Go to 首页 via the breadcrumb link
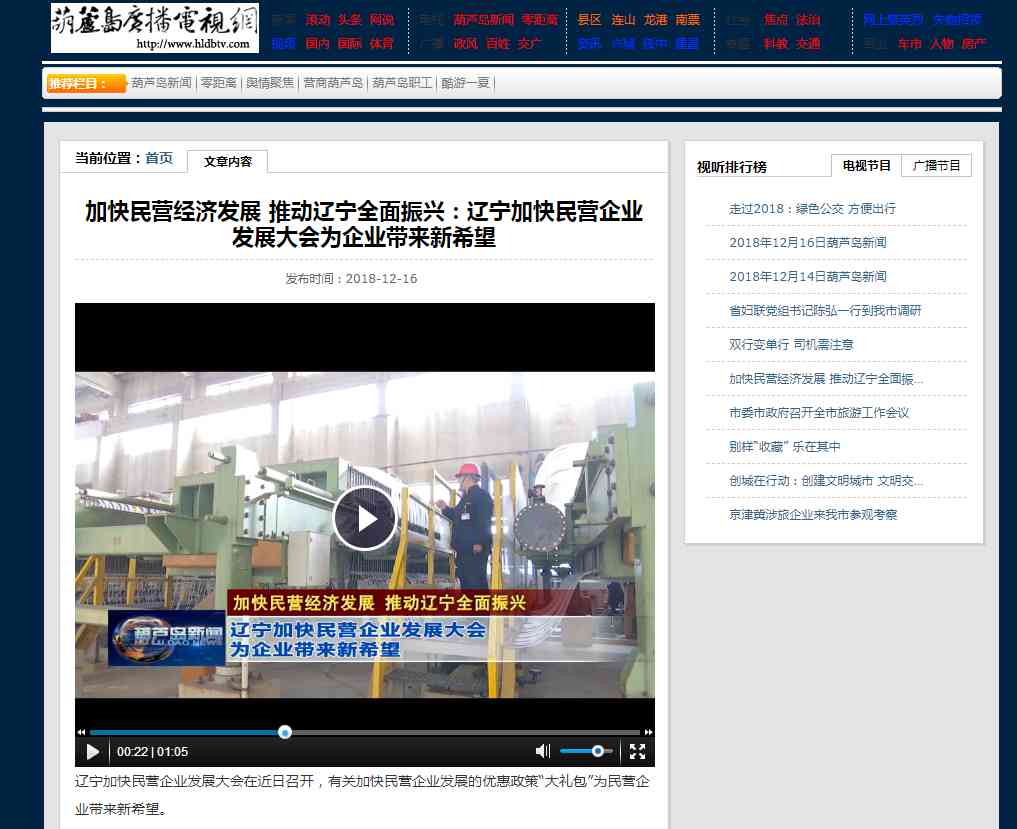The width and height of the screenshot is (1017, 829). 157,157
